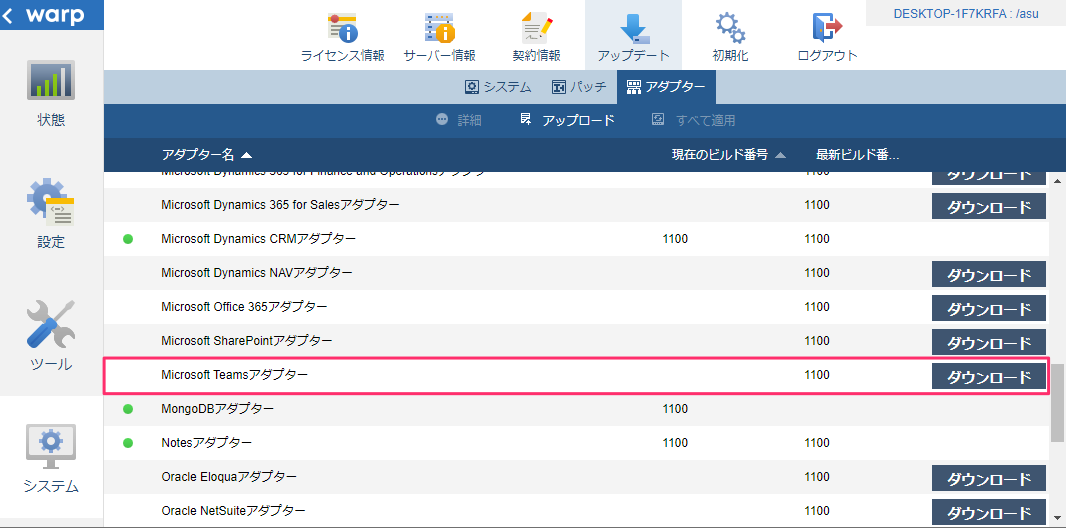Click the すべて適用 apply all item
The height and width of the screenshot is (528, 1066).
click(x=693, y=120)
